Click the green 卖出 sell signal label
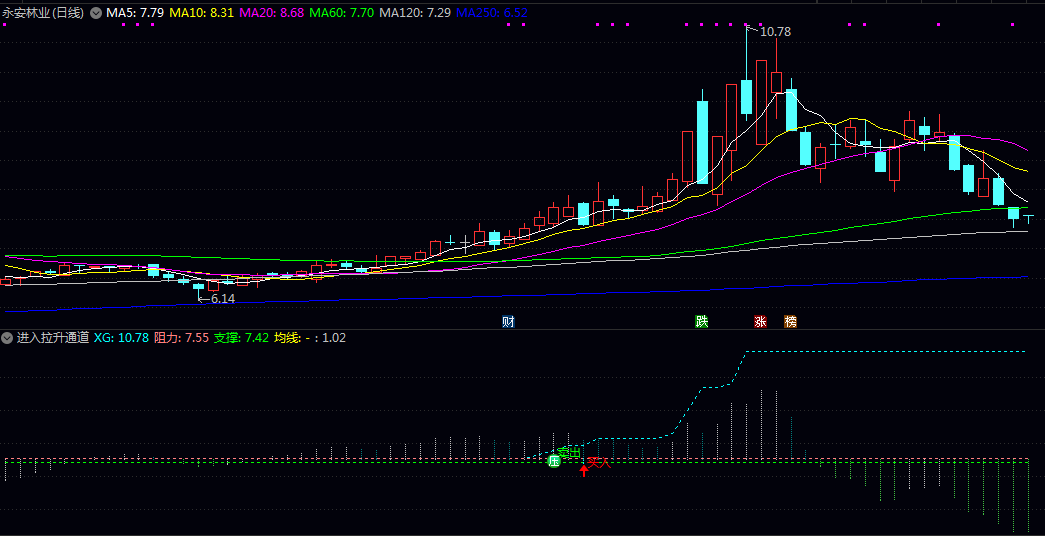Viewport: 1045px width, 536px height. (569, 452)
